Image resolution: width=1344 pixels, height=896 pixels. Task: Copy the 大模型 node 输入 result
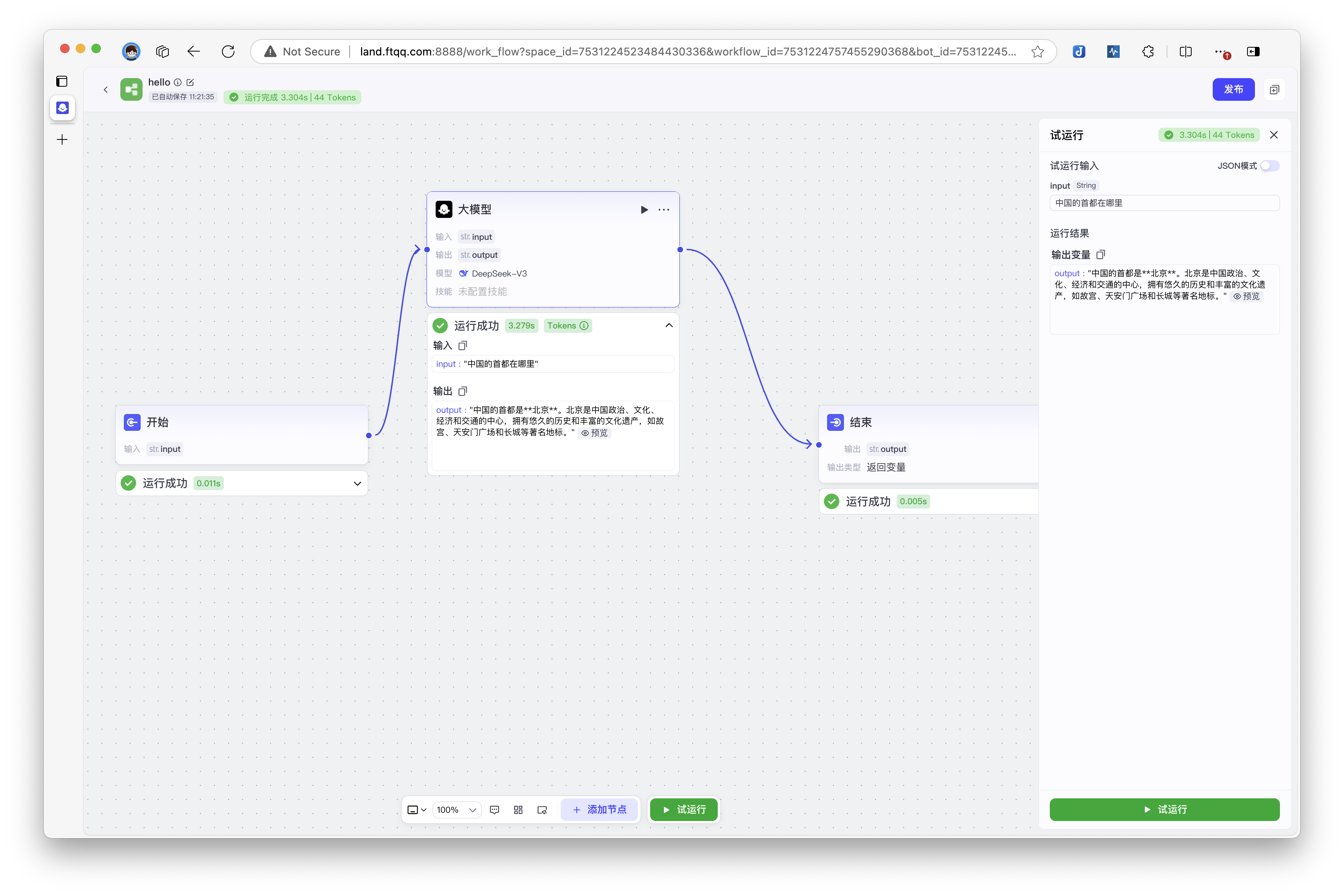[x=463, y=345]
